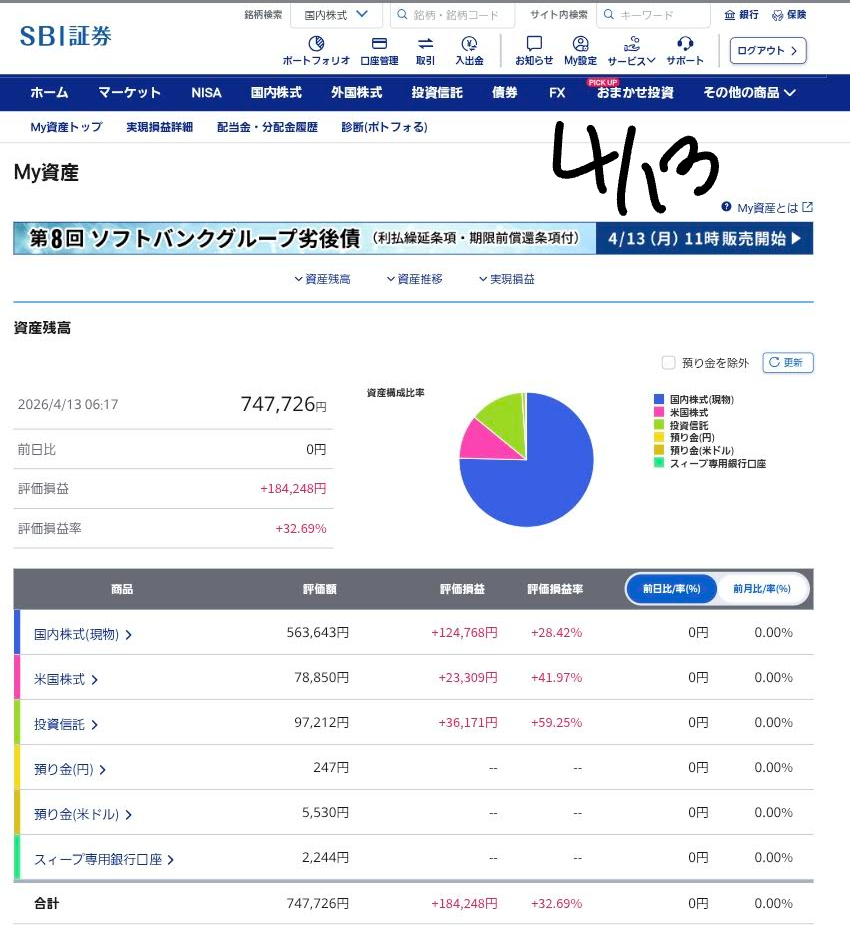Check the 預り金を除外 checkbox
Image resolution: width=850 pixels, height=940 pixels.
668,363
